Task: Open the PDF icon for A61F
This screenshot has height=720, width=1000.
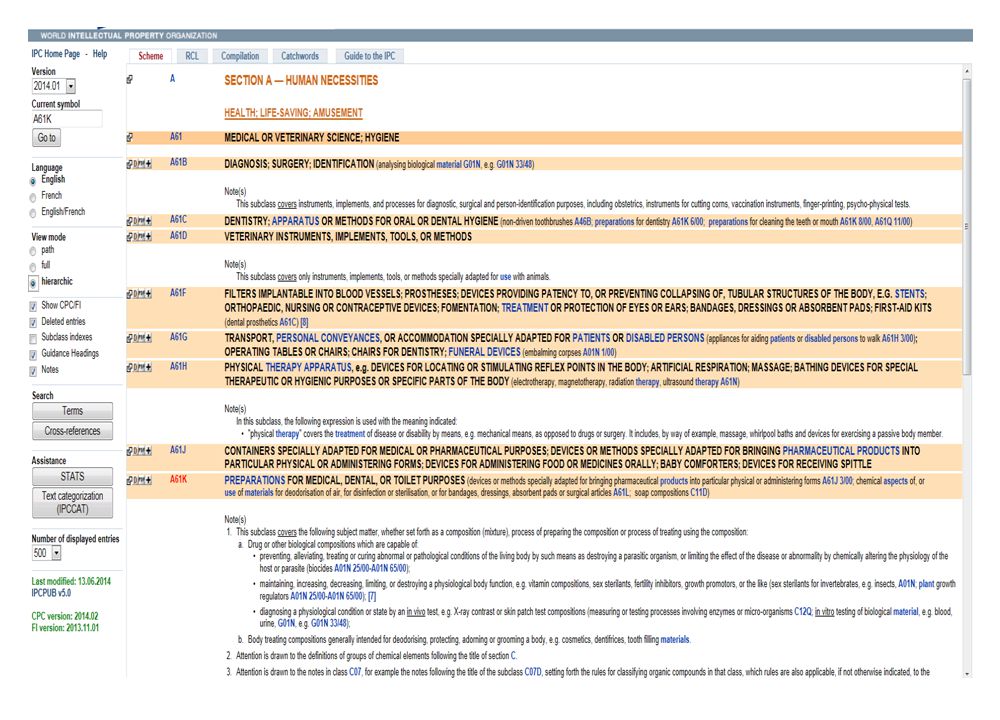Action: tap(142, 294)
